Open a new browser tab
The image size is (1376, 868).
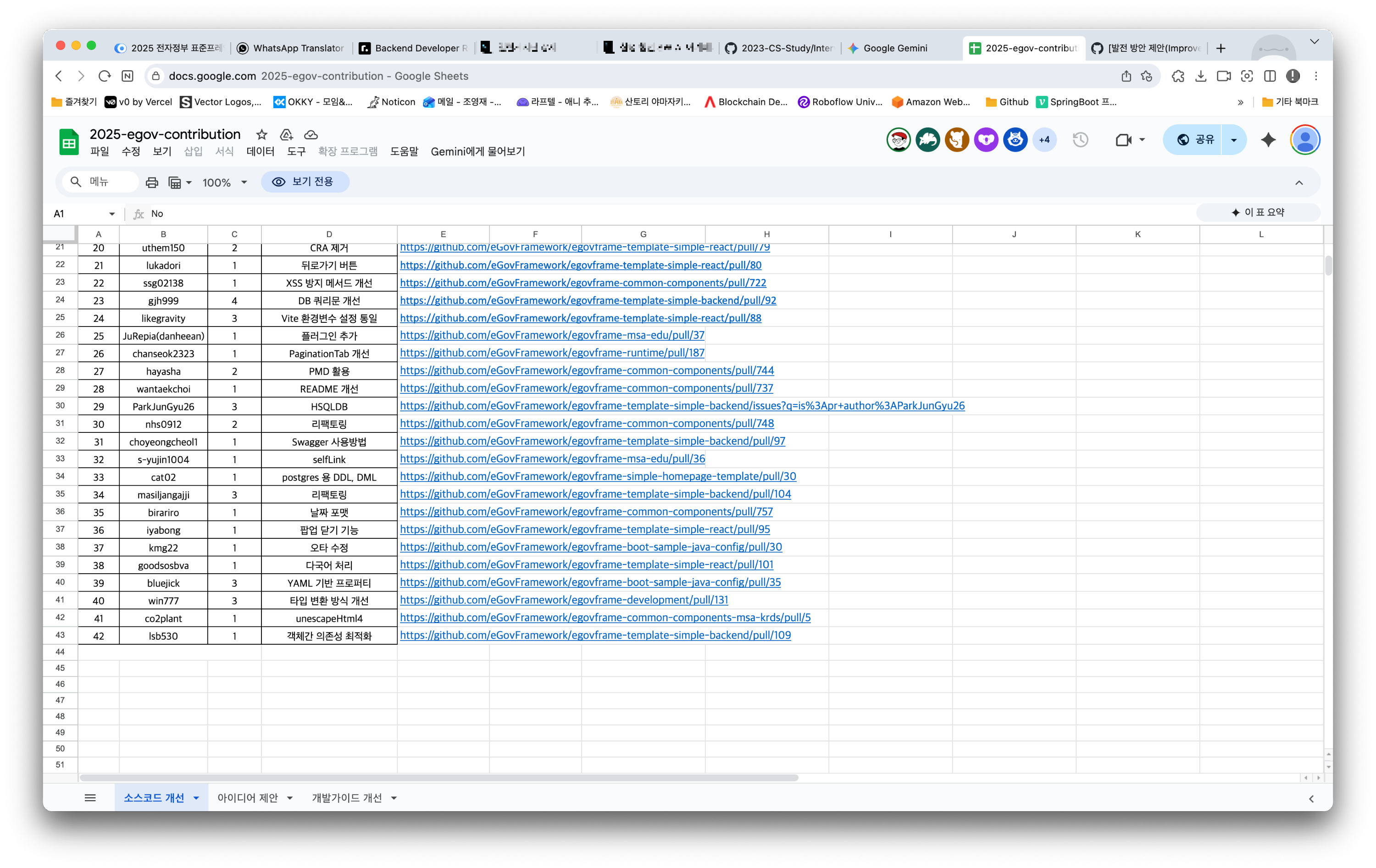point(1221,48)
